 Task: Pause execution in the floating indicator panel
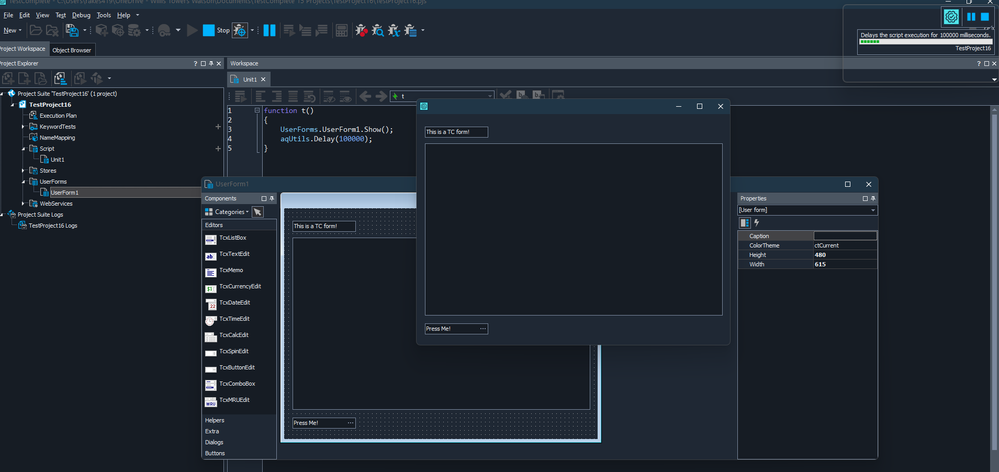point(970,17)
